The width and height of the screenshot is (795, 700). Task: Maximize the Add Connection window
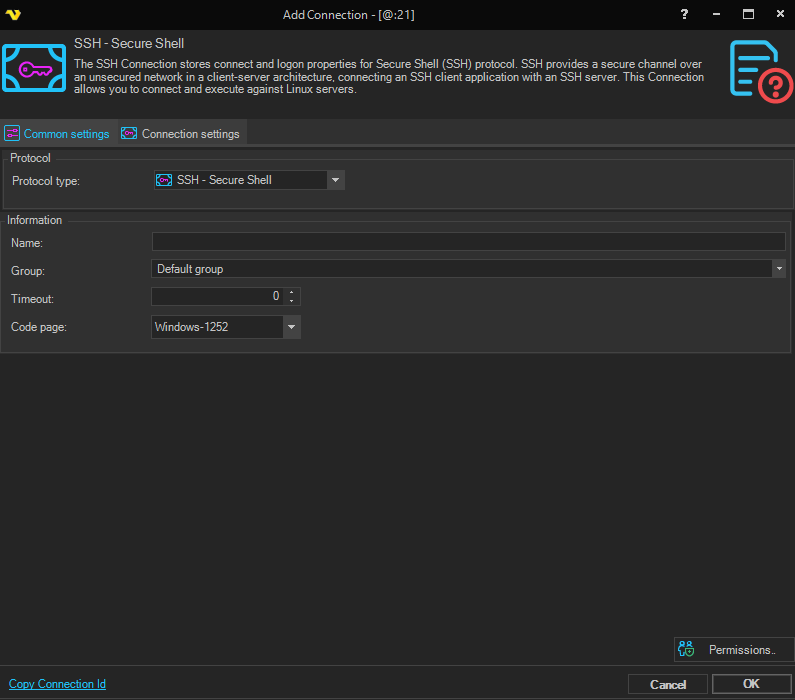pyautogui.click(x=747, y=14)
